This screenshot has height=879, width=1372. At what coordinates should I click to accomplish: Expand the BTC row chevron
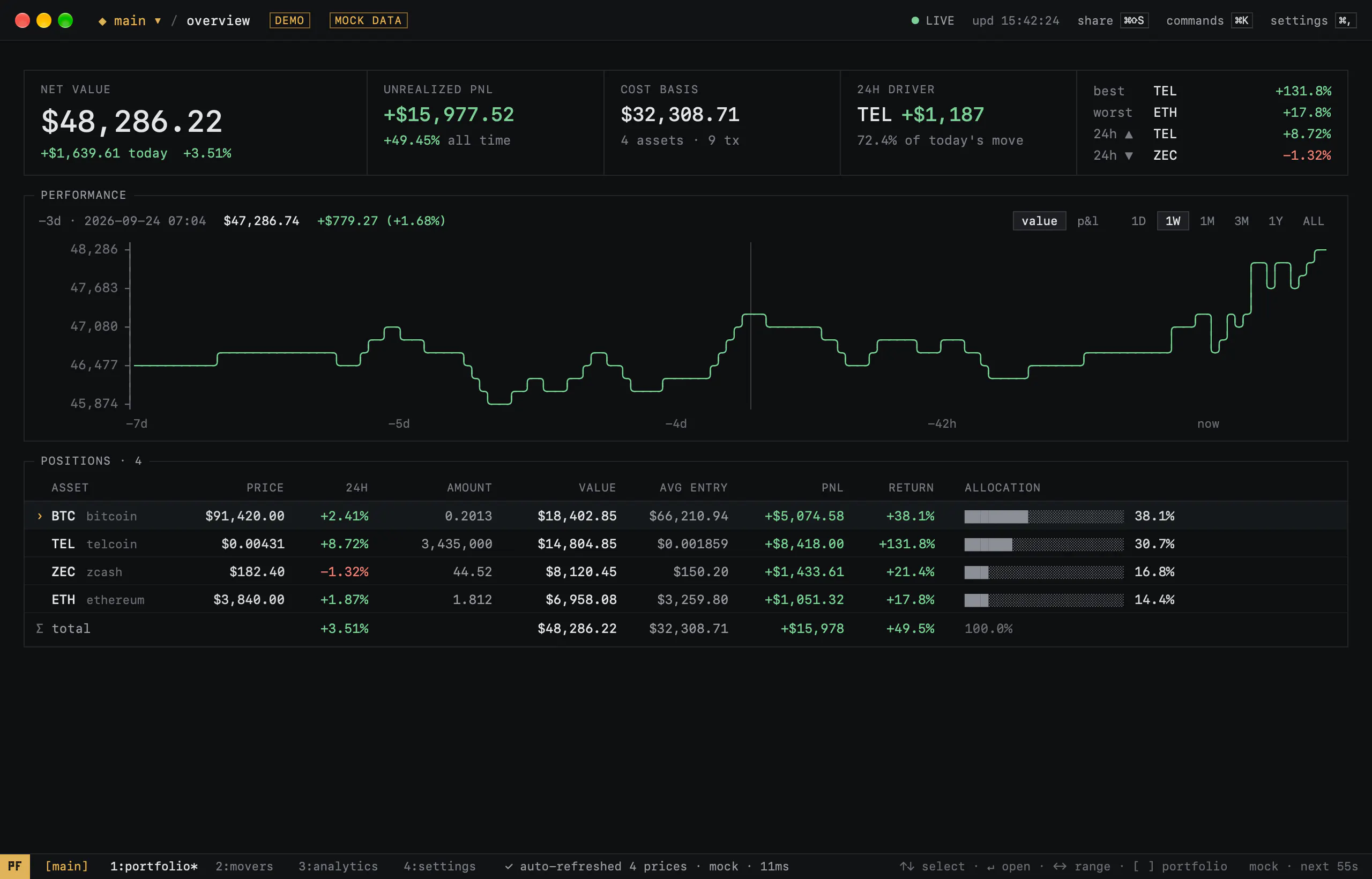39,516
